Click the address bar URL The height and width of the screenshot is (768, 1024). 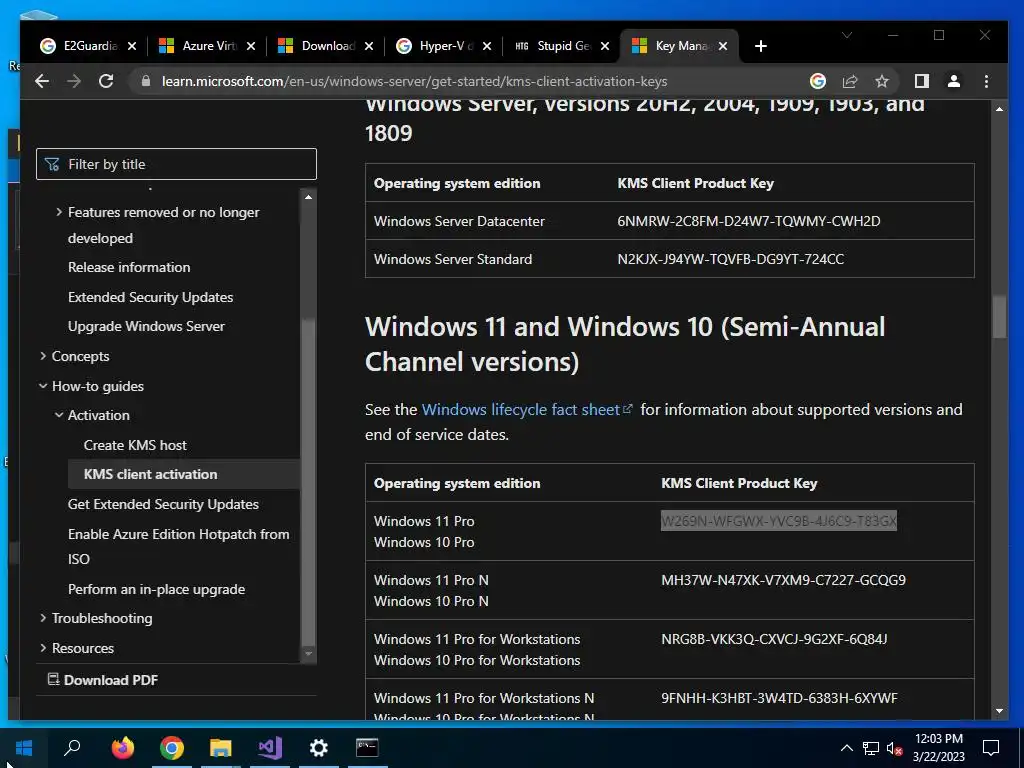414,82
